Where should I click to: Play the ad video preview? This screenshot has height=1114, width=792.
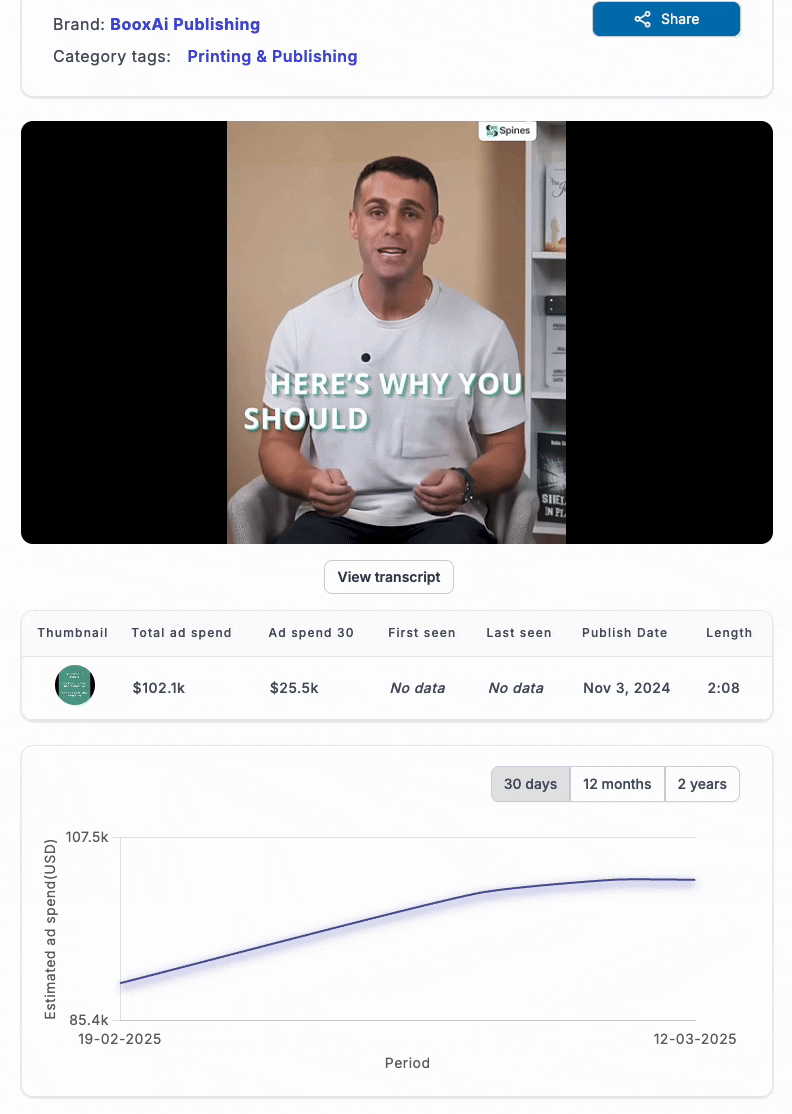(396, 332)
